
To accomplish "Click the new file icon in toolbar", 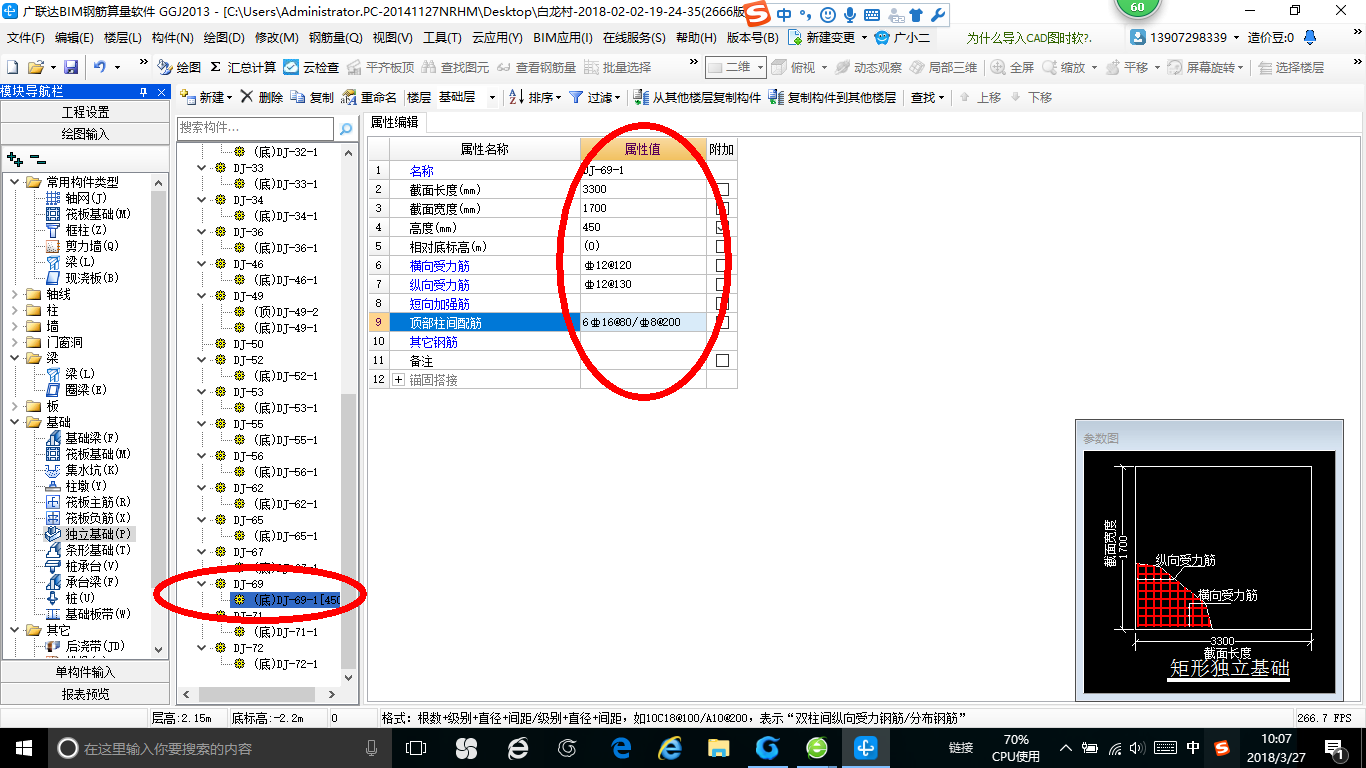I will (12, 67).
